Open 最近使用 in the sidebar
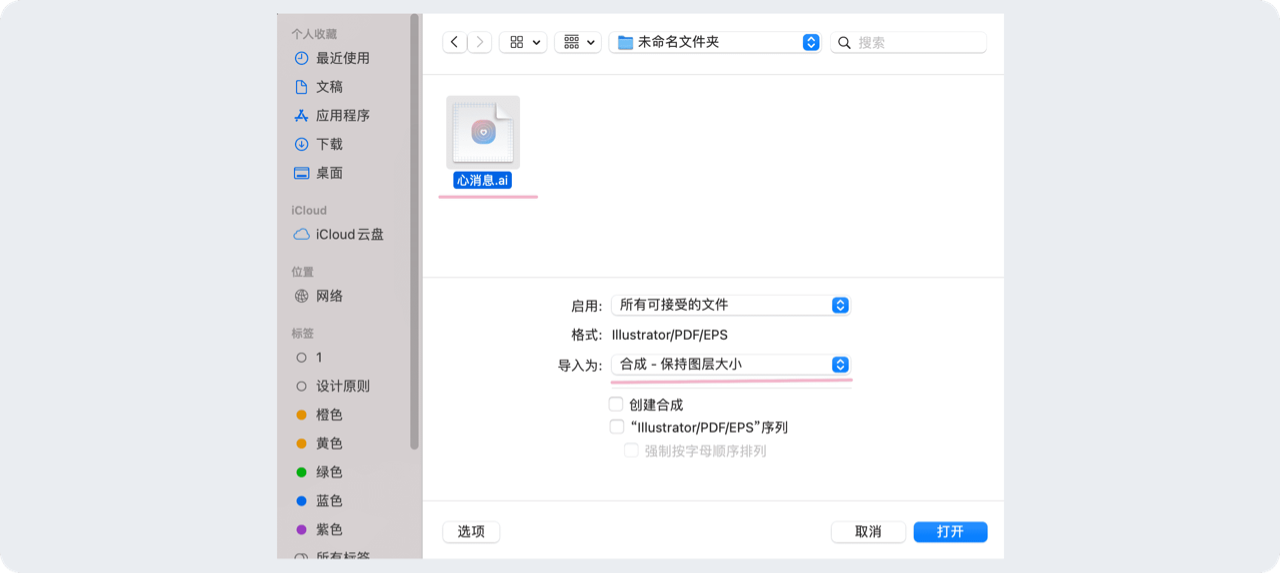Viewport: 1280px width, 573px height. click(x=343, y=58)
